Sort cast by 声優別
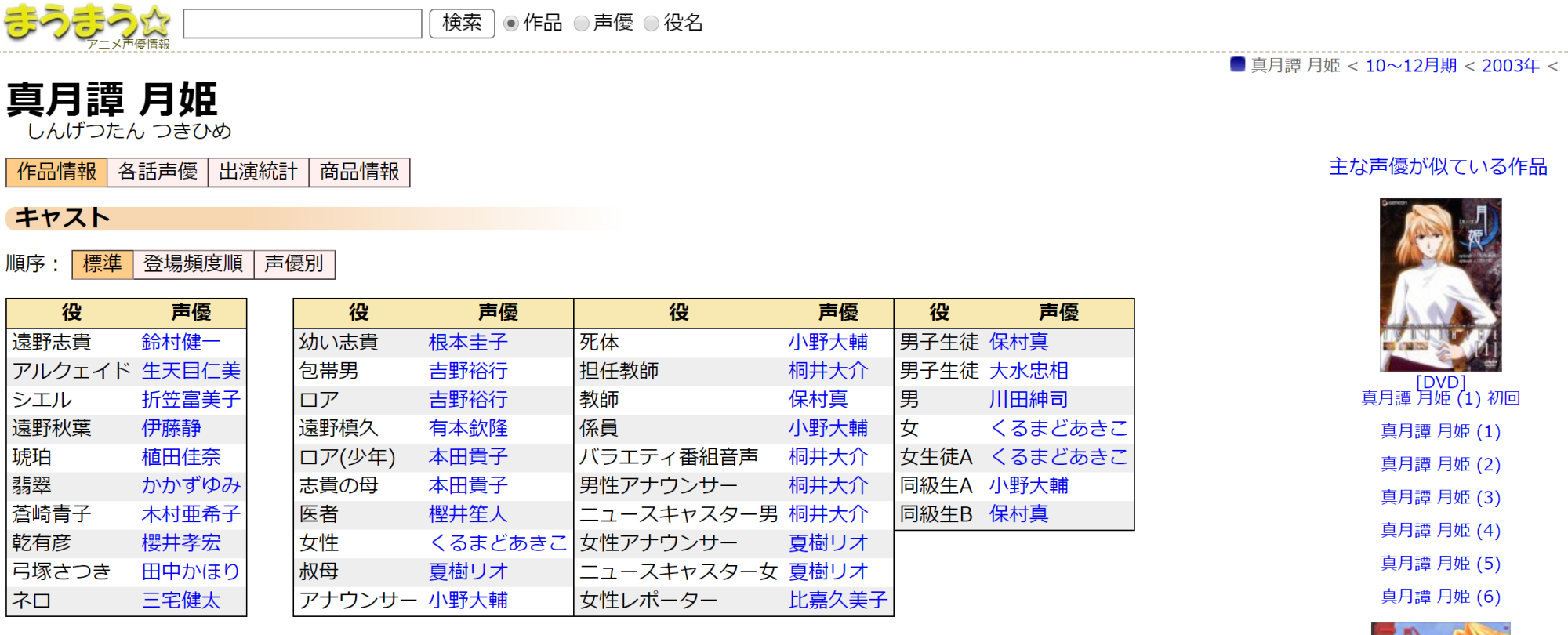 pos(294,264)
